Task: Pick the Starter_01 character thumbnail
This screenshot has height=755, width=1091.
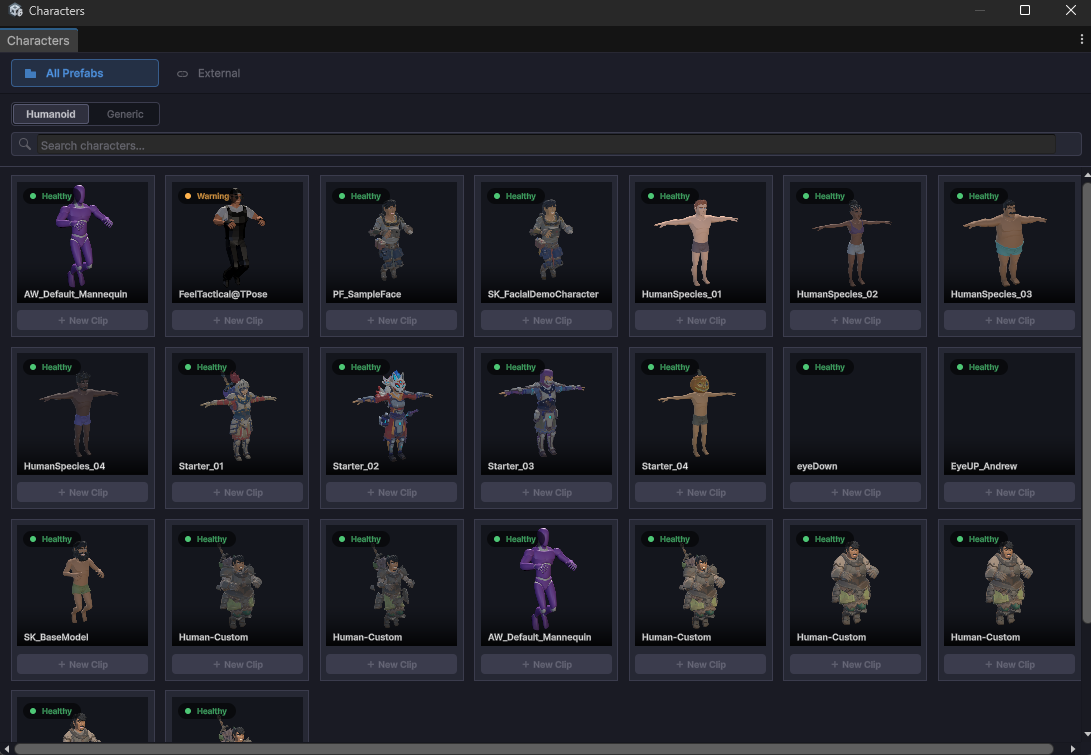Action: click(237, 414)
